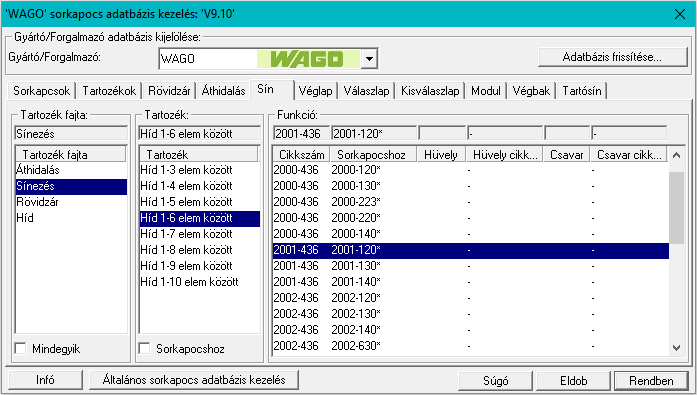Click the Csavar cikk... column header
Screen dimensions: 697x395
[x=629, y=155]
